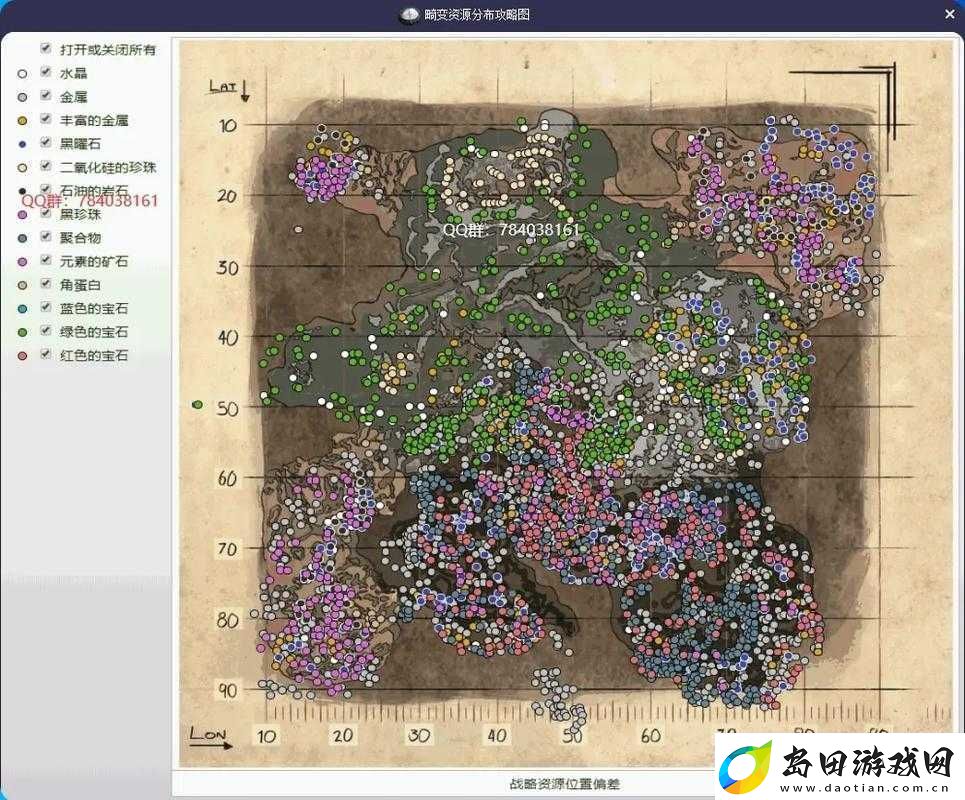Click the 红色的宝石 label text
This screenshot has height=800, width=965.
(94, 356)
